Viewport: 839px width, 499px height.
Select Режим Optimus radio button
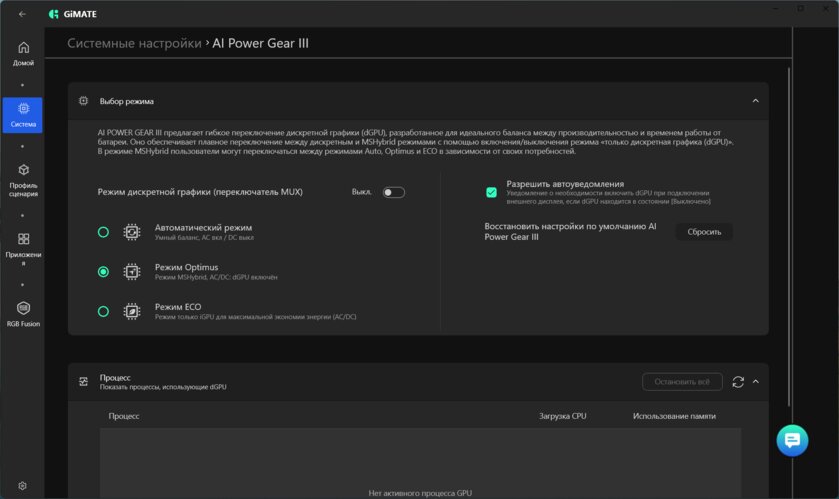[x=103, y=272]
